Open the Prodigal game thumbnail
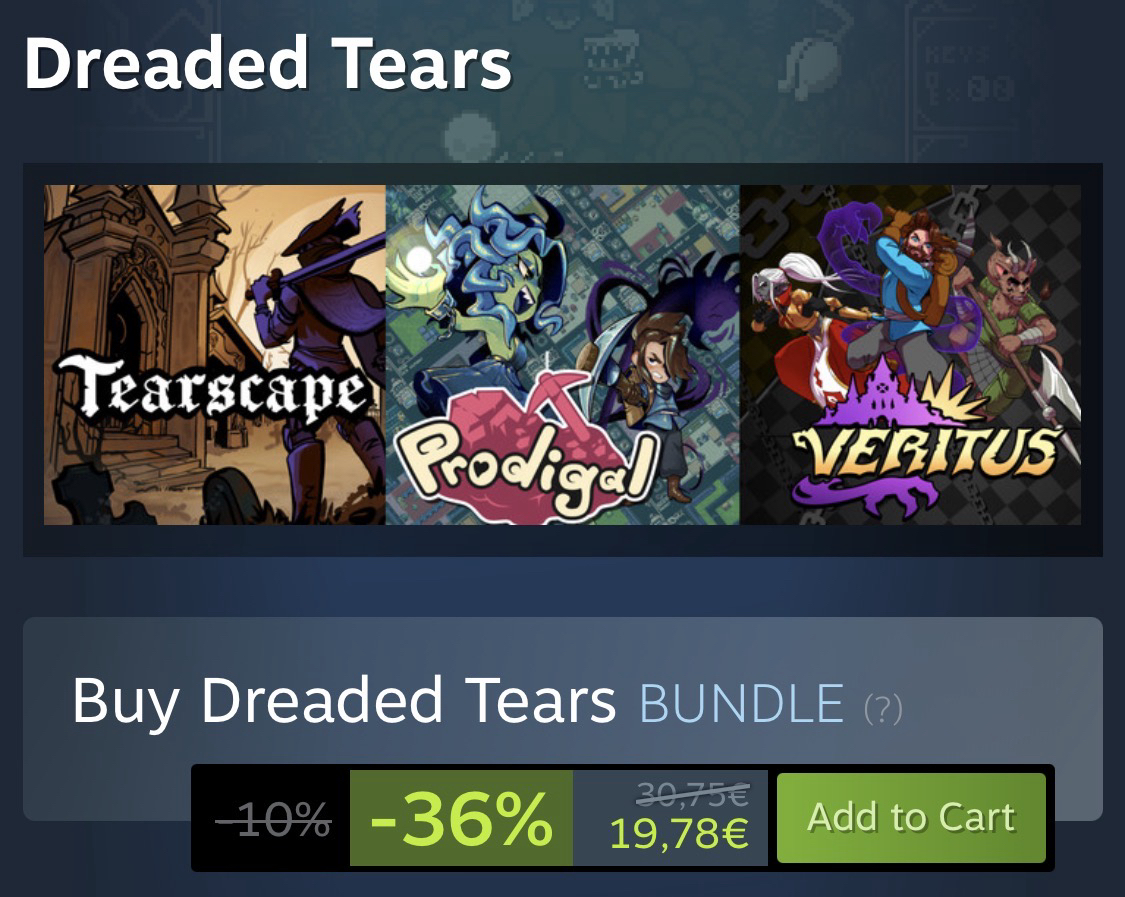The width and height of the screenshot is (1125, 897). pos(562,354)
